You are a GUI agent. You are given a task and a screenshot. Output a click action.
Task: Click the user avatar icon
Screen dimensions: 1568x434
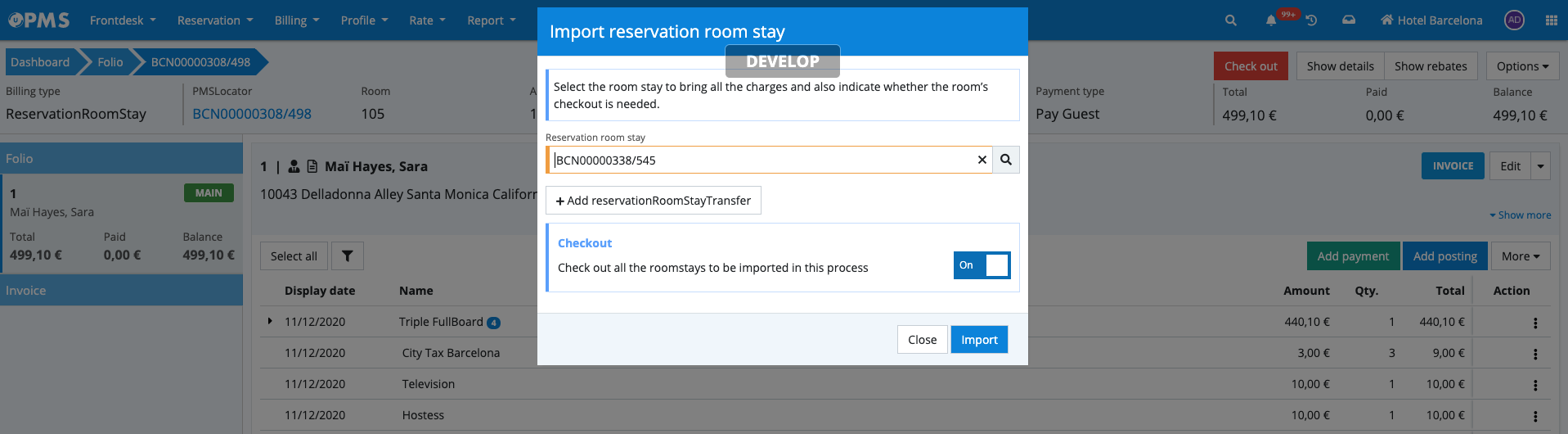(x=1514, y=20)
